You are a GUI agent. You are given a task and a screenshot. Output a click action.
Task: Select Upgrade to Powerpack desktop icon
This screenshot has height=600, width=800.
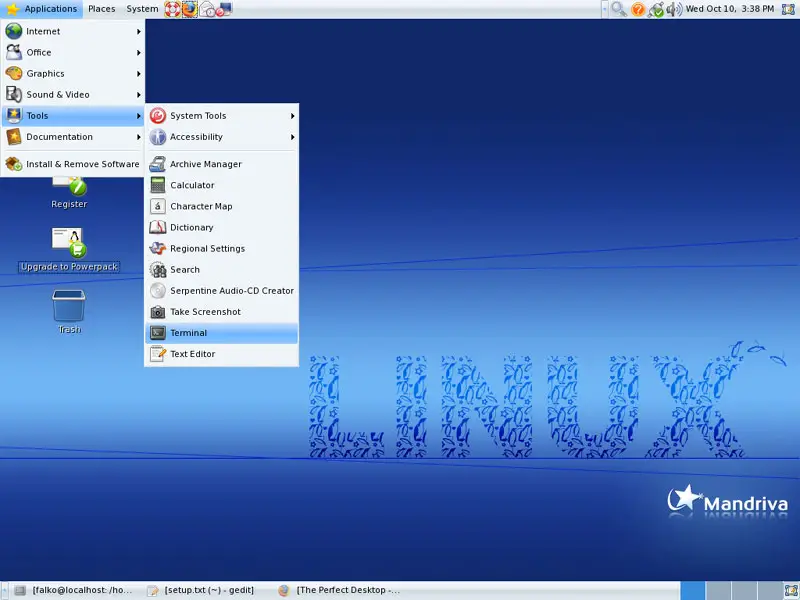pyautogui.click(x=69, y=250)
